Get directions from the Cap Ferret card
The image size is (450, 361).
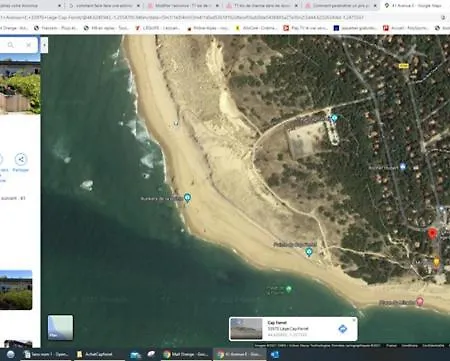click(342, 329)
